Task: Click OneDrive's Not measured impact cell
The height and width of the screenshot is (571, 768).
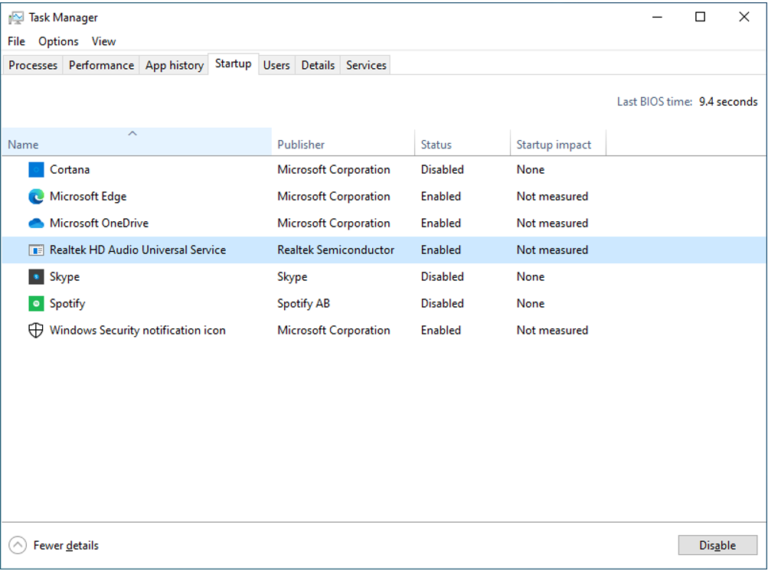Action: click(x=552, y=223)
